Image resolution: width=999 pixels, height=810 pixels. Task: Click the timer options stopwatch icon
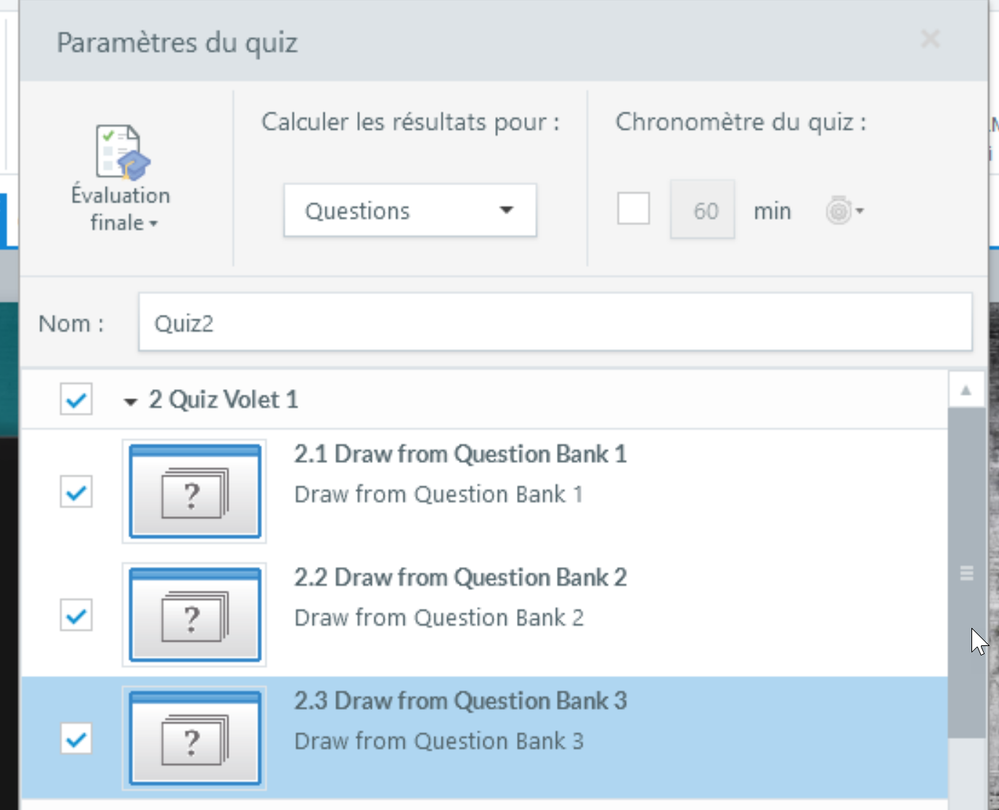tap(843, 211)
